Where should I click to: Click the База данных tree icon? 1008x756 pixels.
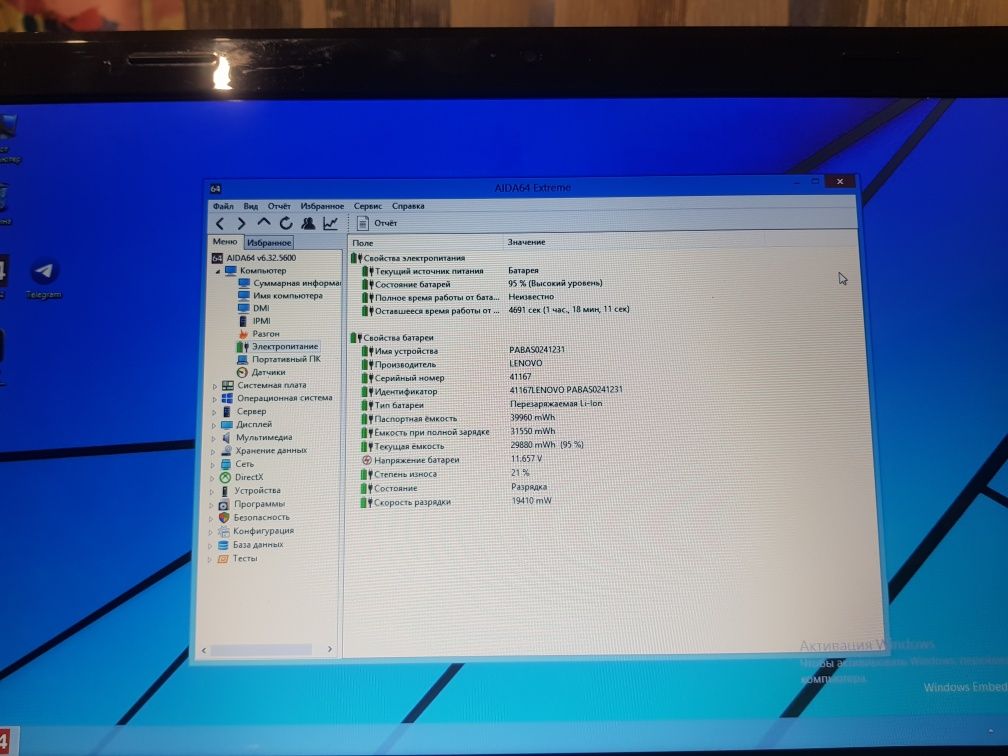tap(223, 545)
